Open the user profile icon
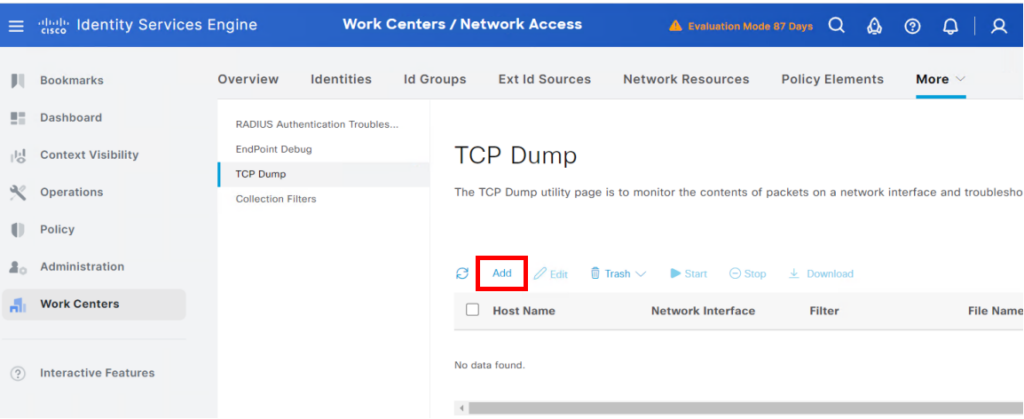Viewport: 1024px width, 419px height. click(x=998, y=26)
